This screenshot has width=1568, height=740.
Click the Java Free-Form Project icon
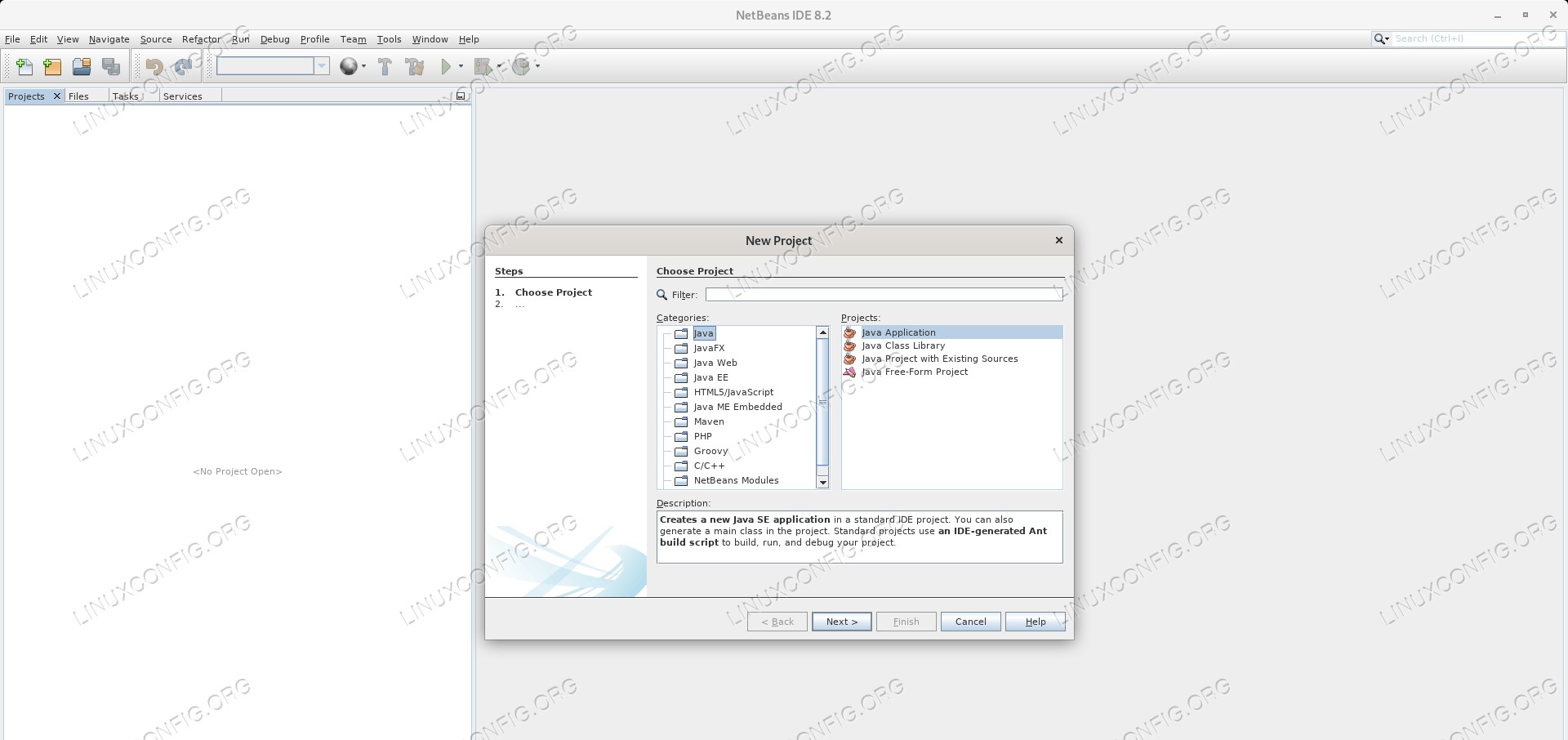(850, 372)
